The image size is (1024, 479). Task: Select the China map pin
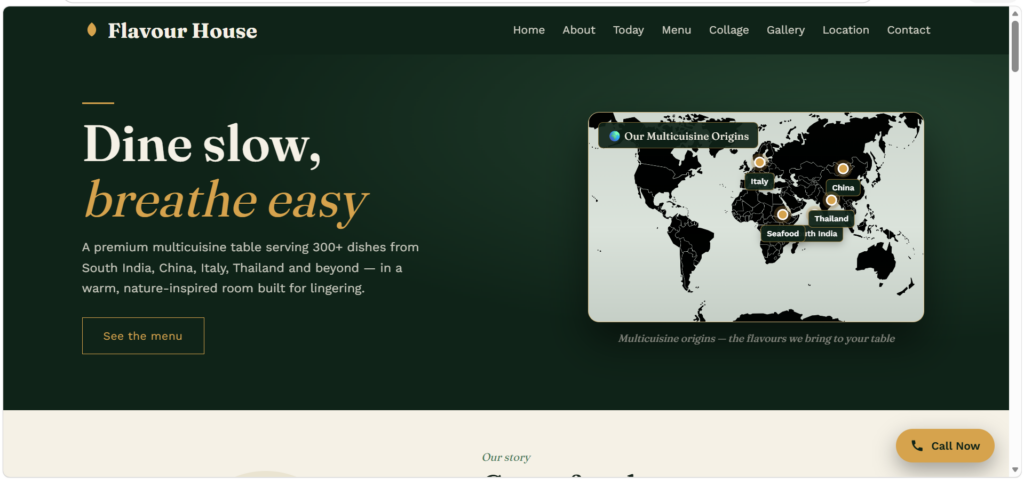coord(843,169)
